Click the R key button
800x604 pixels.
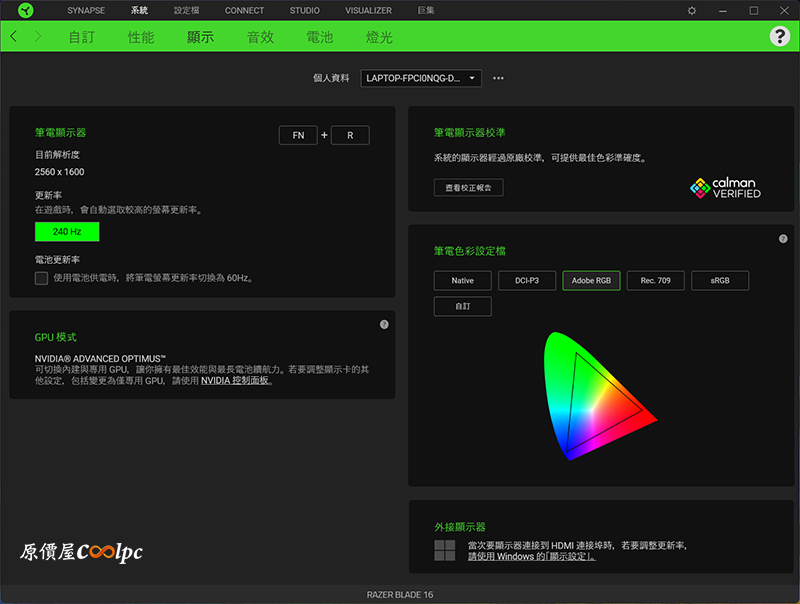[x=350, y=135]
